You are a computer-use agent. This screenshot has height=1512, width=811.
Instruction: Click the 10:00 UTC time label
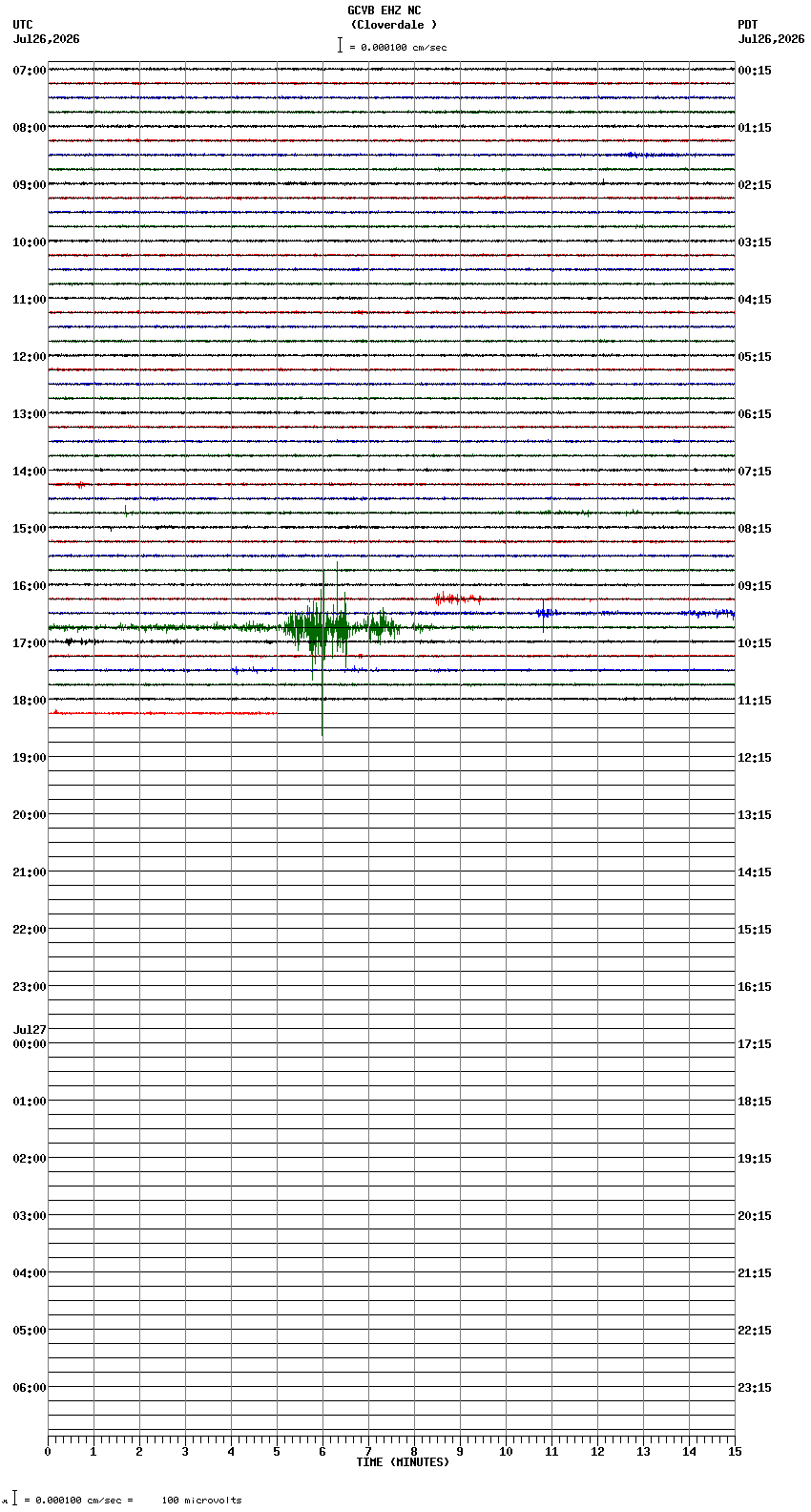[x=30, y=242]
